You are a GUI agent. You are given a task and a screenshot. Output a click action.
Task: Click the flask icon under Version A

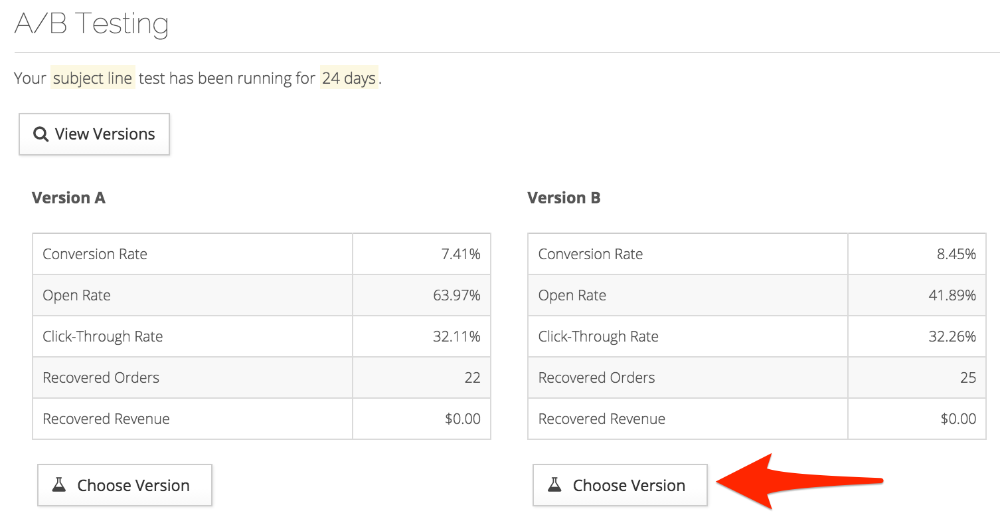[x=59, y=485]
